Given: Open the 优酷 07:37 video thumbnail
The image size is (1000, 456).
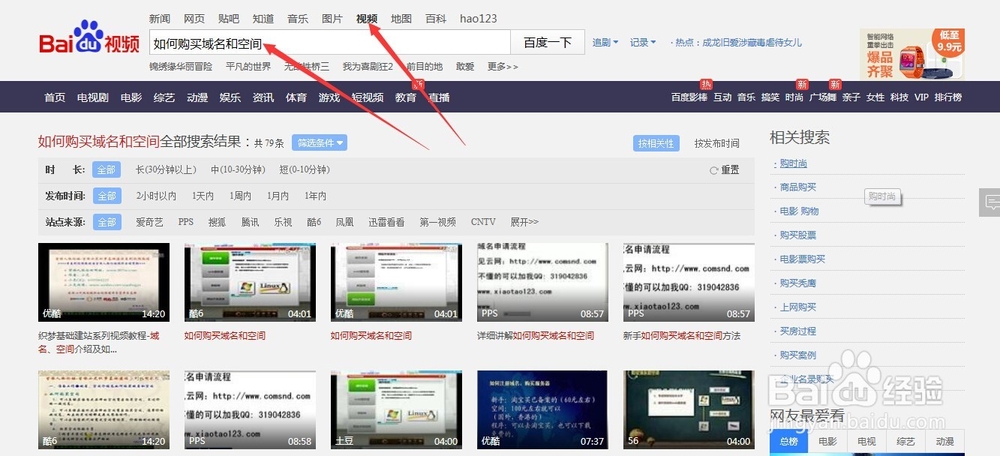Looking at the screenshot, I should click(543, 409).
